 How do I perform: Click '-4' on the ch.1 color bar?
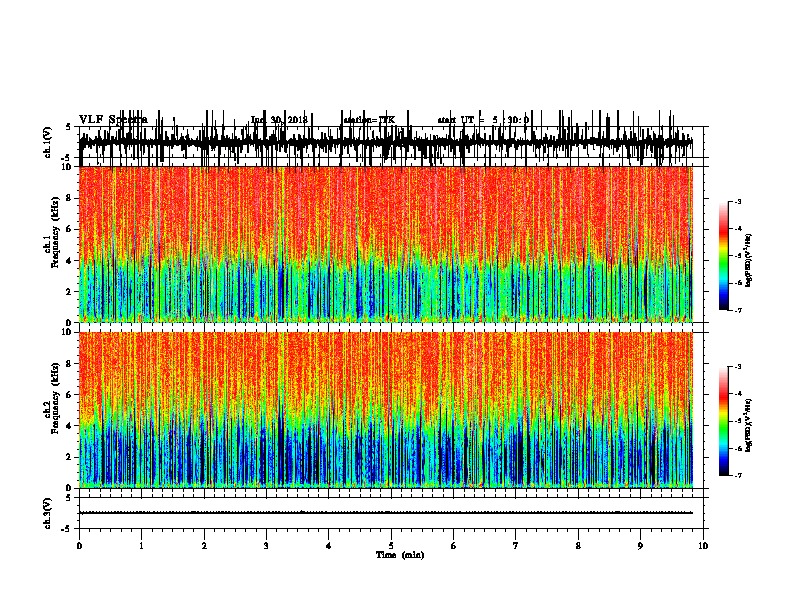pos(737,229)
